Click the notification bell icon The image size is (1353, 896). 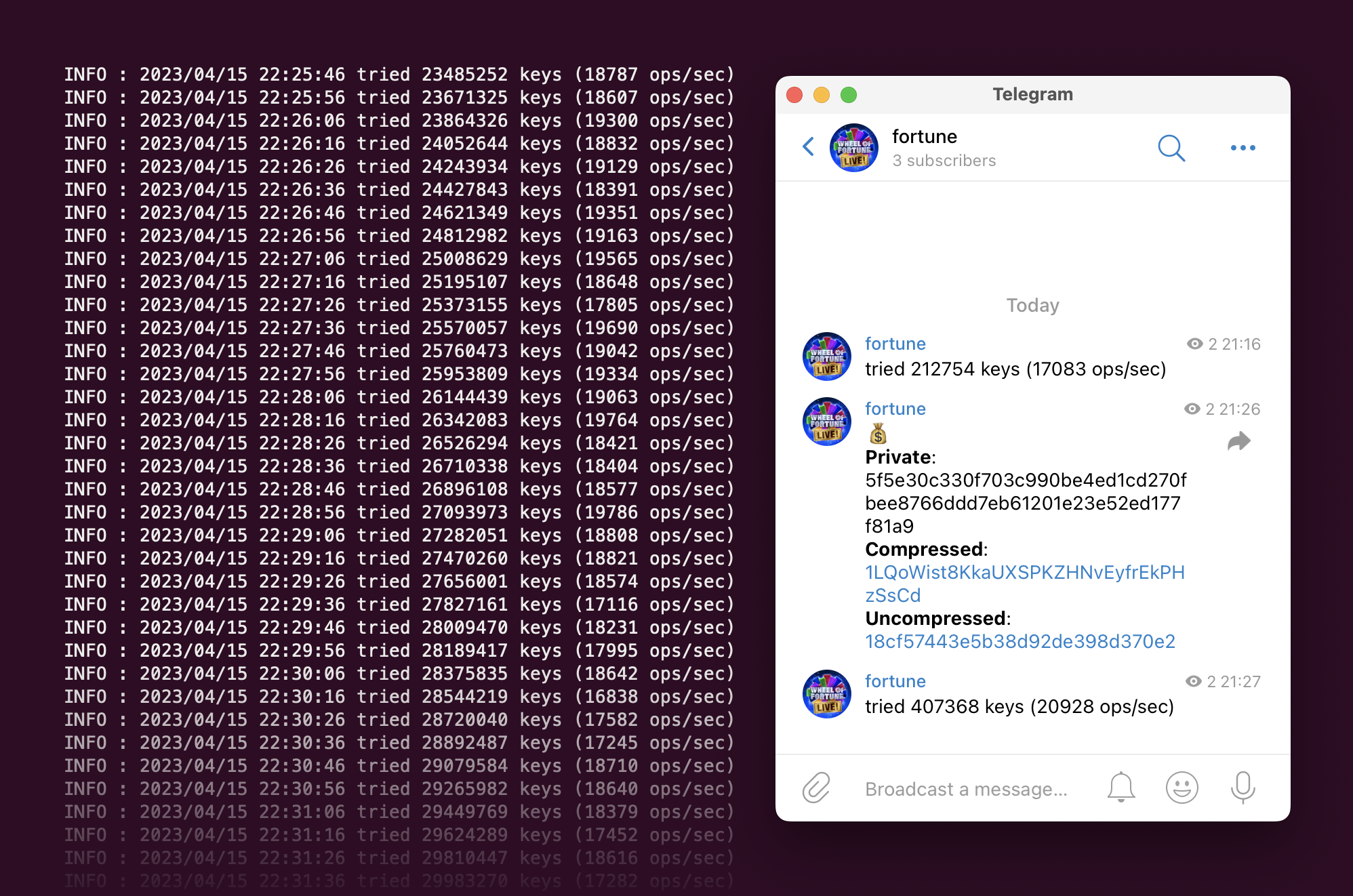(x=1121, y=786)
